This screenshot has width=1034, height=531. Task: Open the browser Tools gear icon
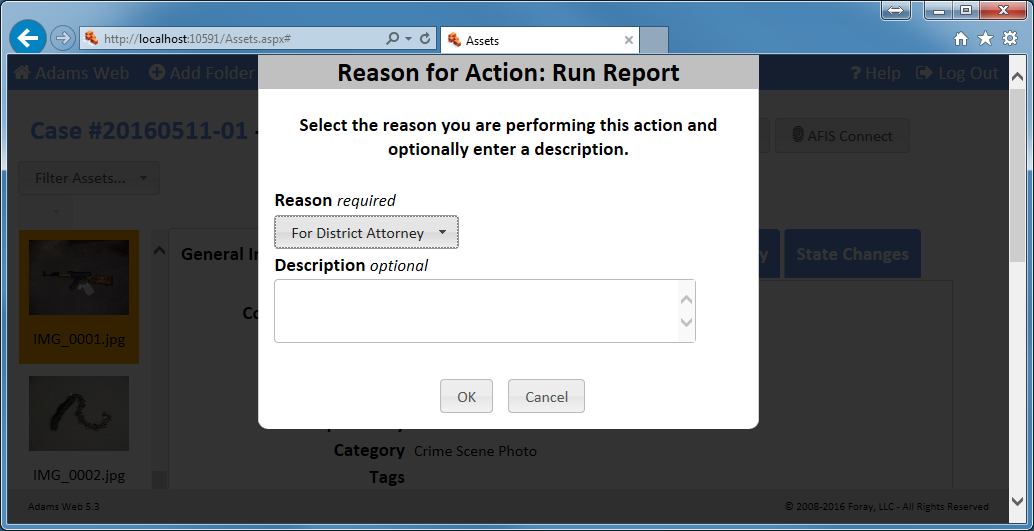pos(1010,39)
